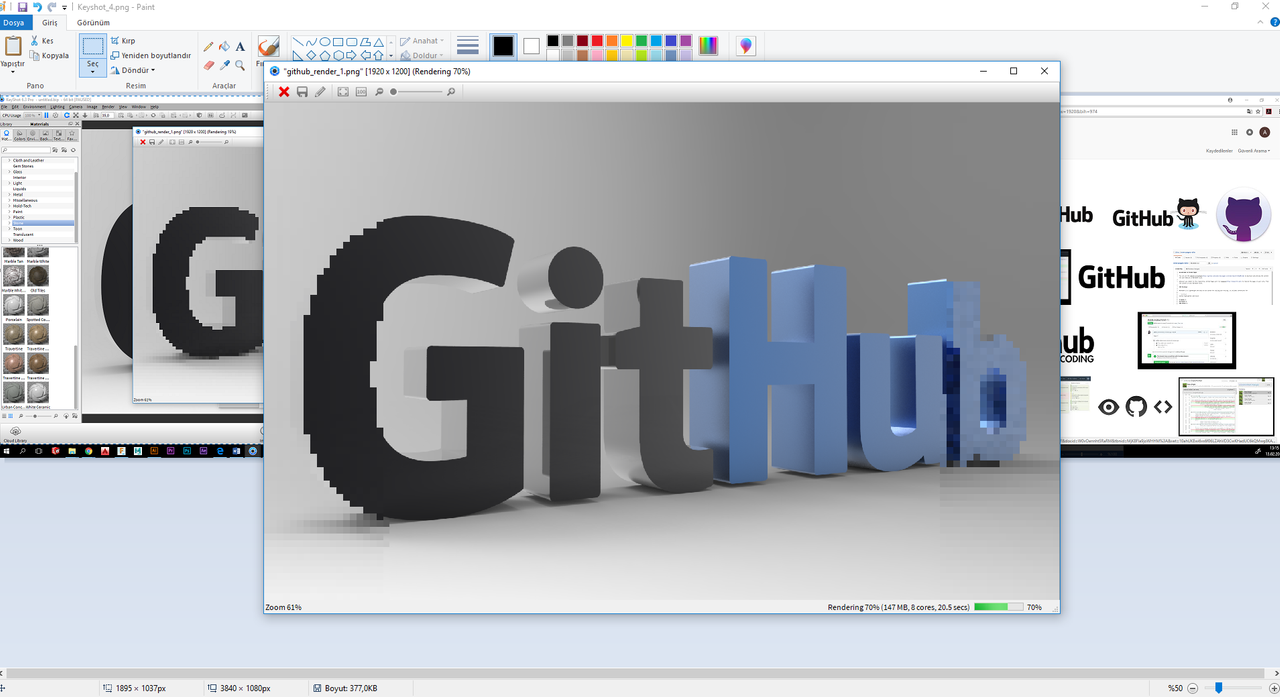Stop the render with the red X icon
Screen dimensions: 1280x697
pos(284,91)
